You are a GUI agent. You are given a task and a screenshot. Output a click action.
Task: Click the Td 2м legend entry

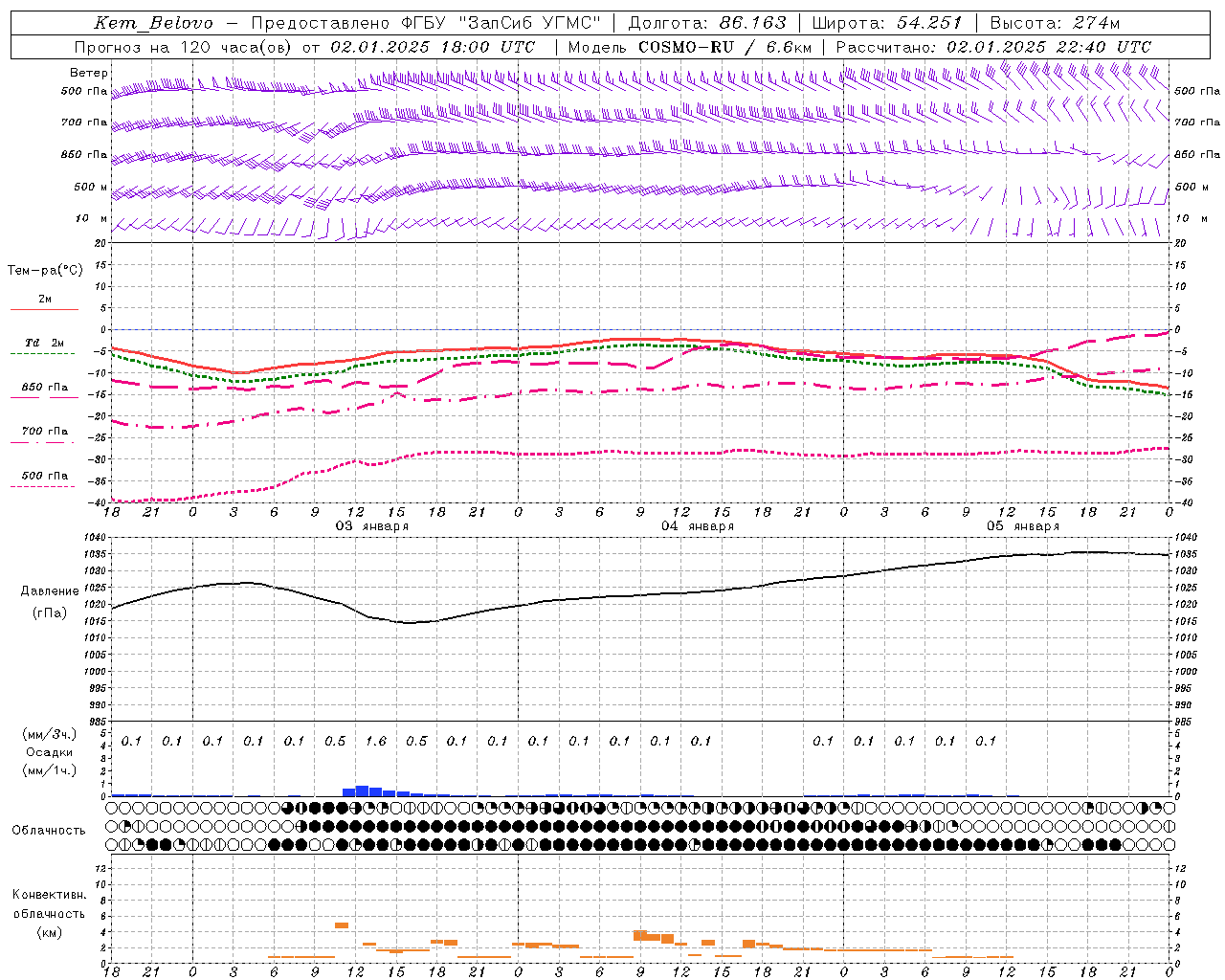click(45, 343)
